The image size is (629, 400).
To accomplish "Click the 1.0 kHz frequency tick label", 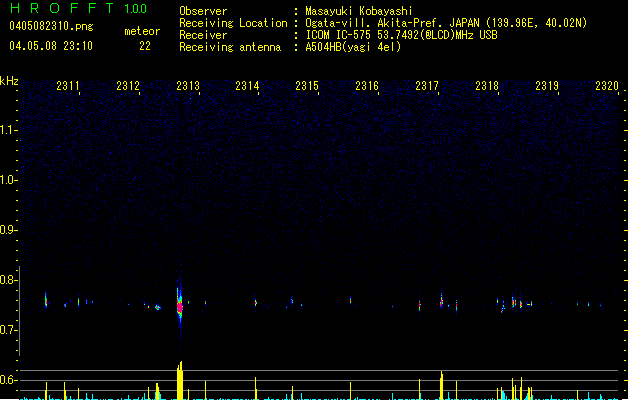I will 8,180.
